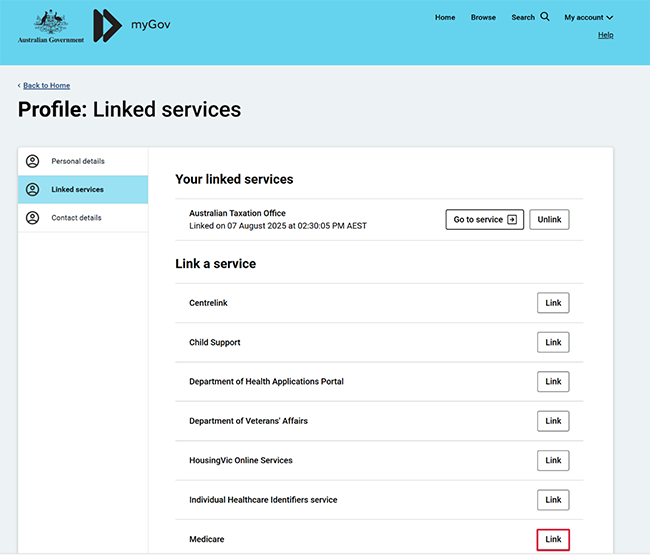Viewport: 650px width, 555px height.
Task: Link Individual Healthcare Identifiers service
Action: [x=553, y=499]
